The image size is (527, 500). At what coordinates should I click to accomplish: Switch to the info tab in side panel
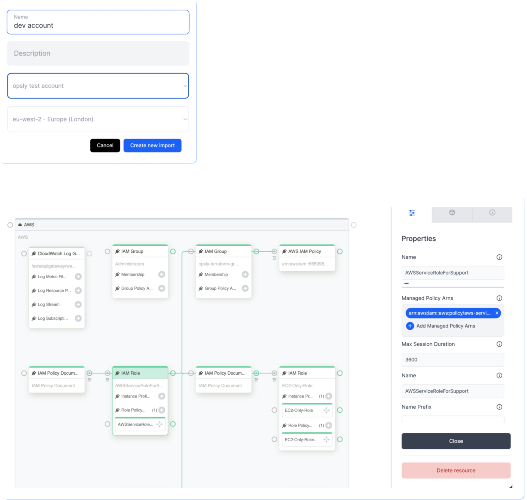tap(492, 213)
